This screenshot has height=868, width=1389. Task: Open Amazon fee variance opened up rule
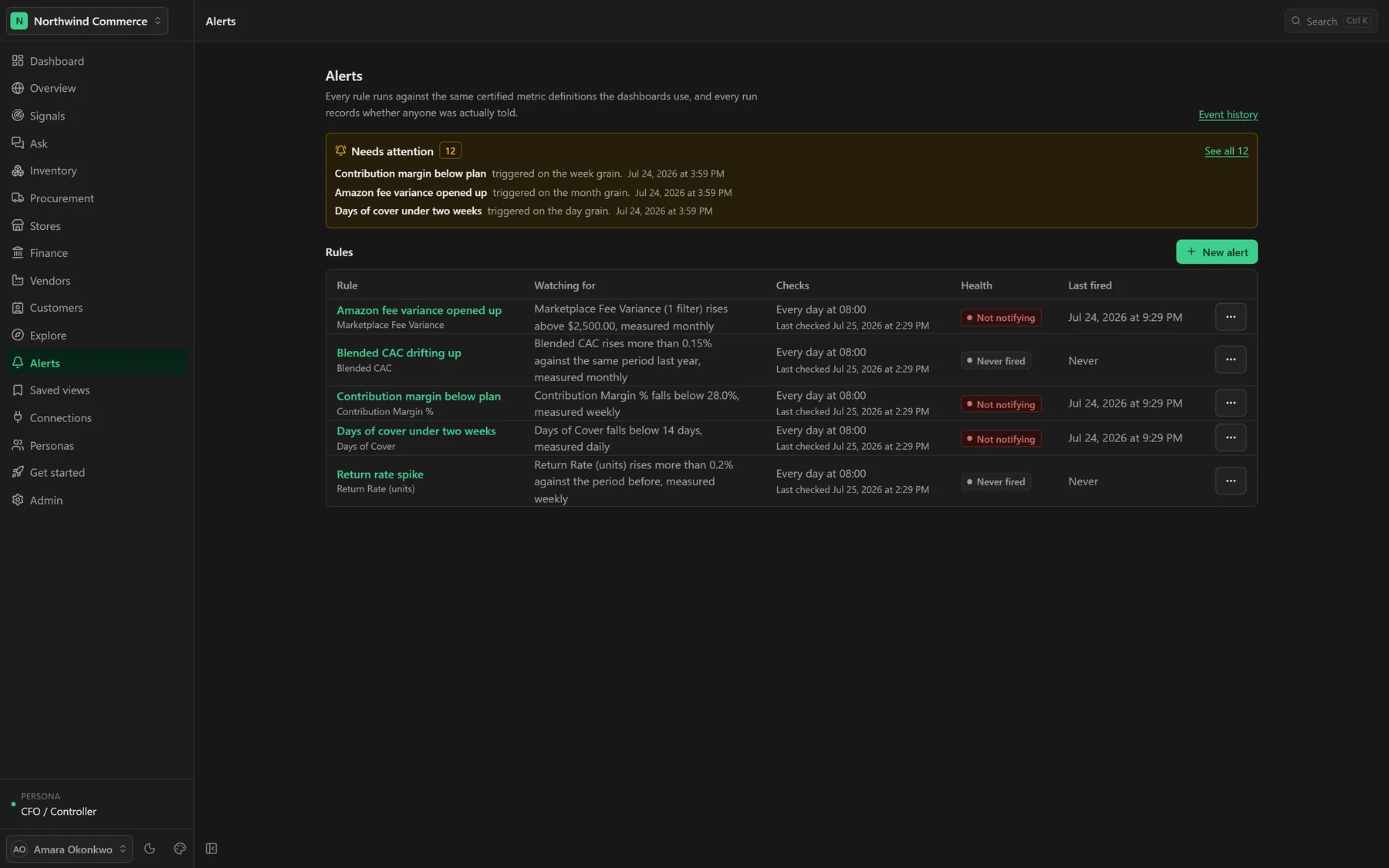[x=419, y=310]
